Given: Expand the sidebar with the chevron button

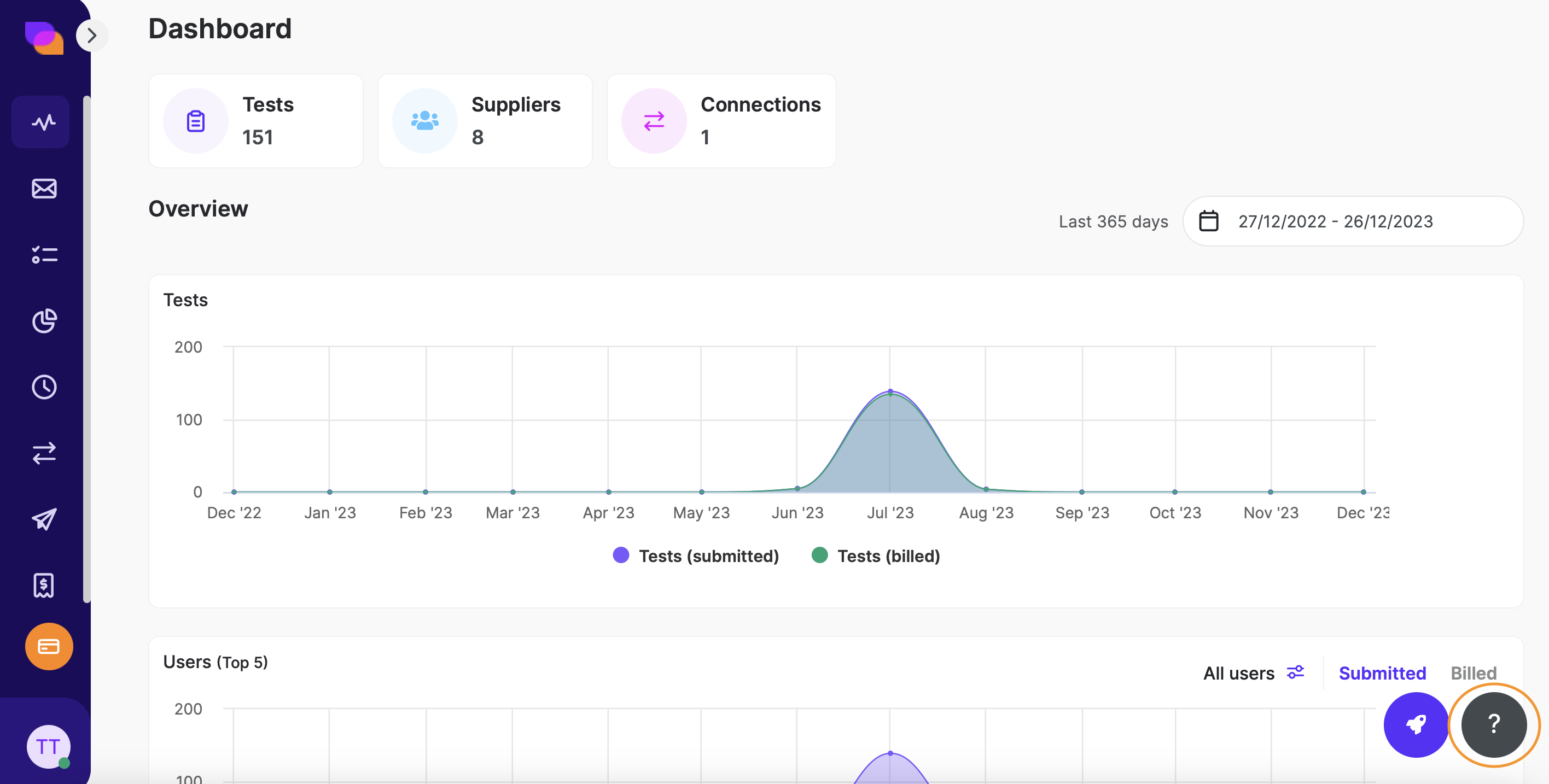Looking at the screenshot, I should [92, 36].
